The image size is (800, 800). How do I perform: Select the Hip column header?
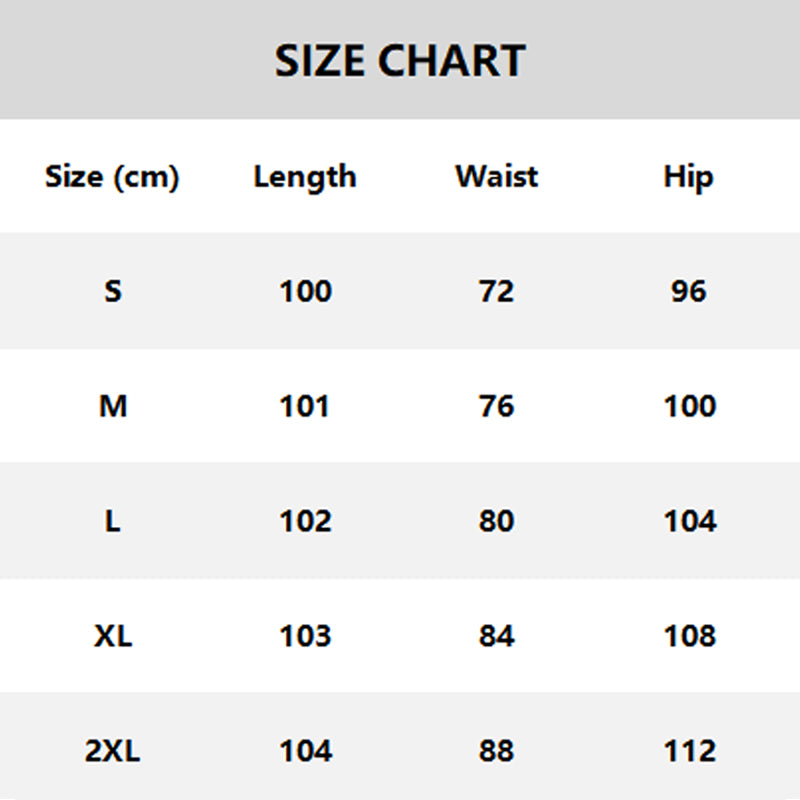pyautogui.click(x=689, y=177)
